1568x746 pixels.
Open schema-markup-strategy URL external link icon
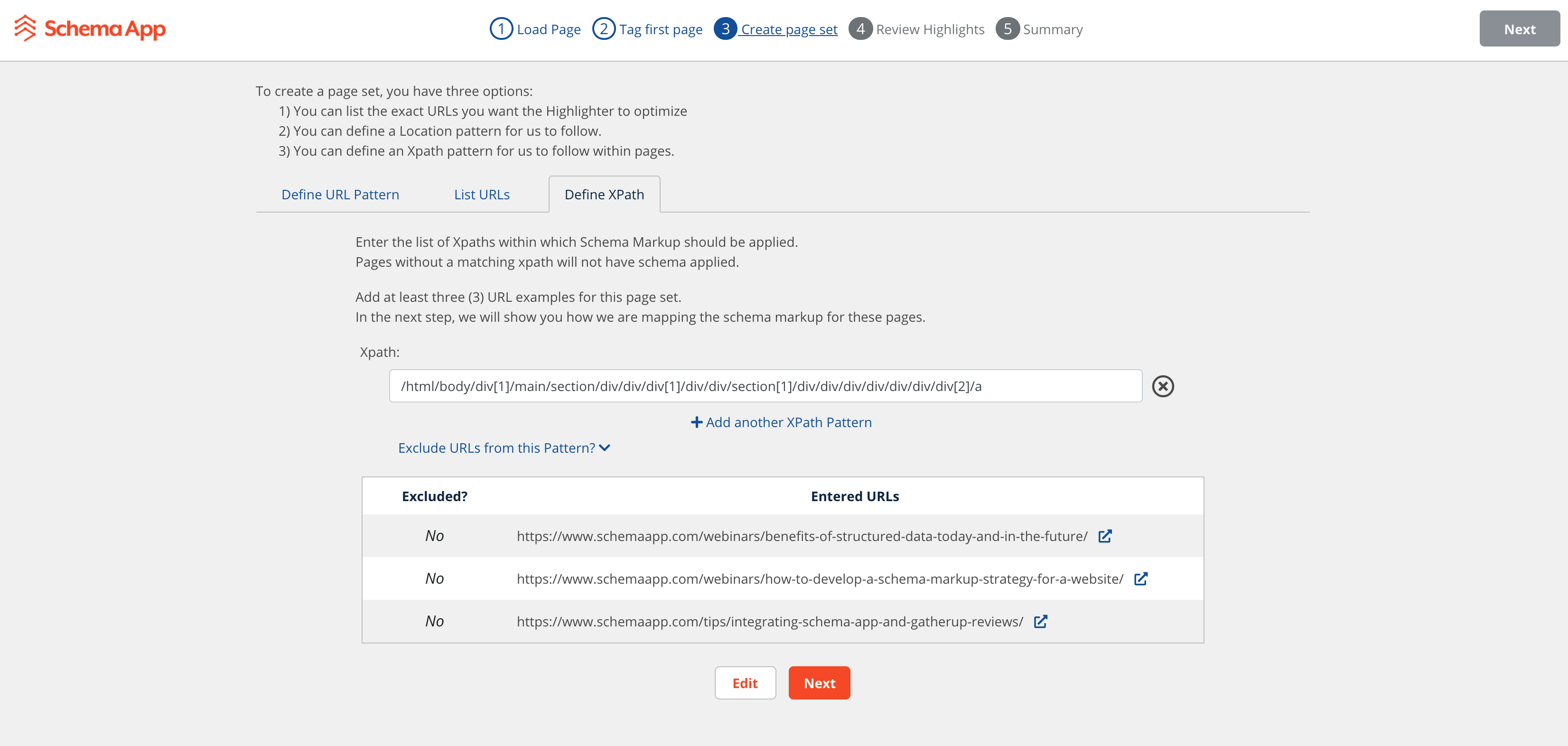1140,578
